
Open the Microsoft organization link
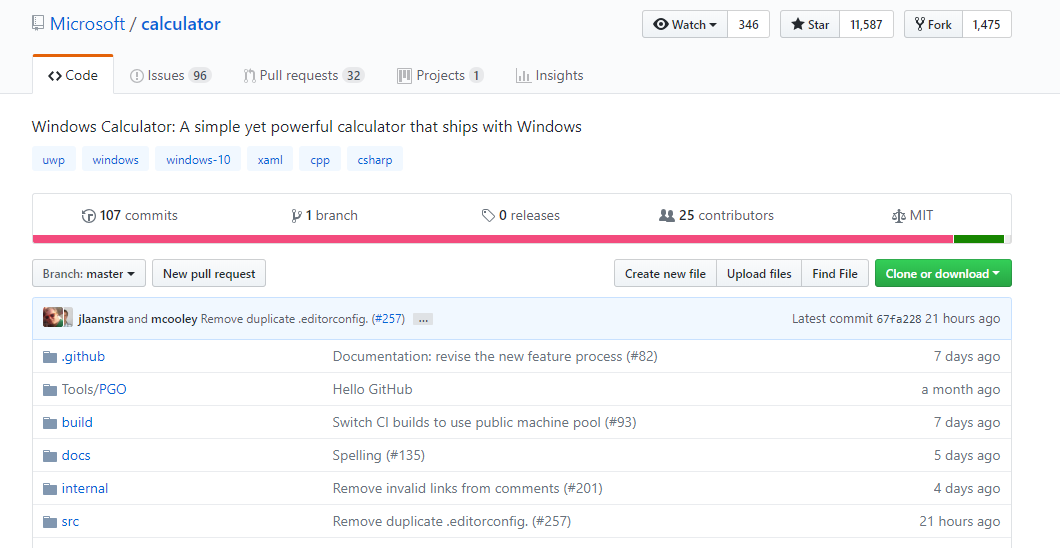[87, 24]
